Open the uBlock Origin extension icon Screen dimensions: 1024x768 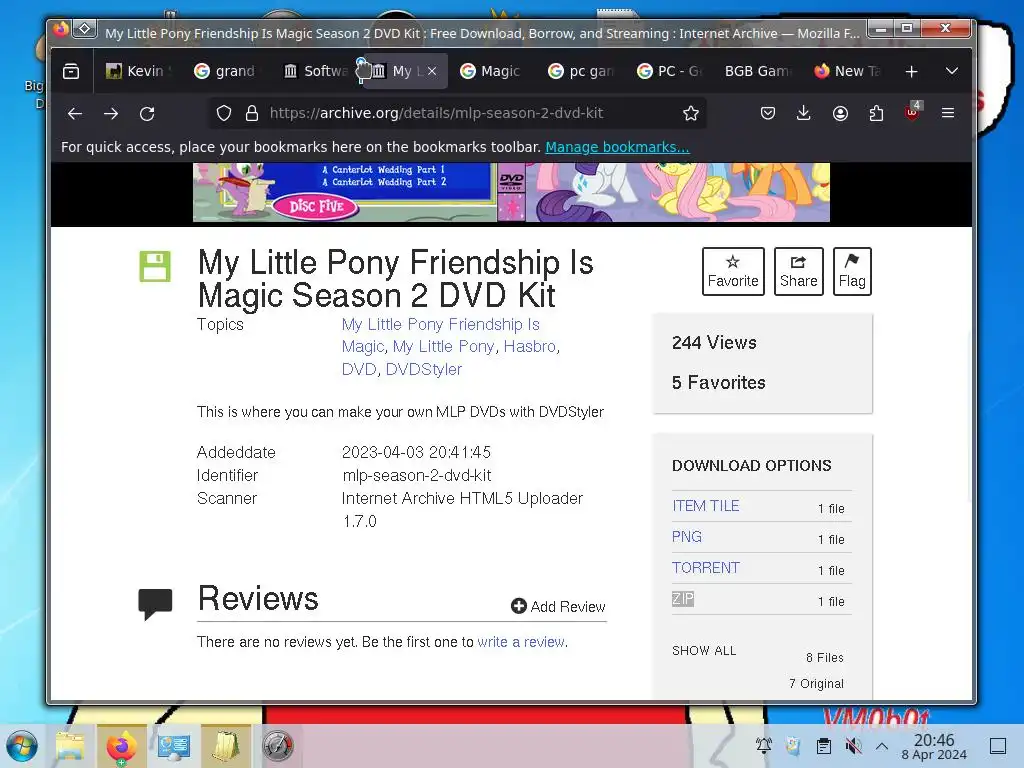pyautogui.click(x=912, y=112)
